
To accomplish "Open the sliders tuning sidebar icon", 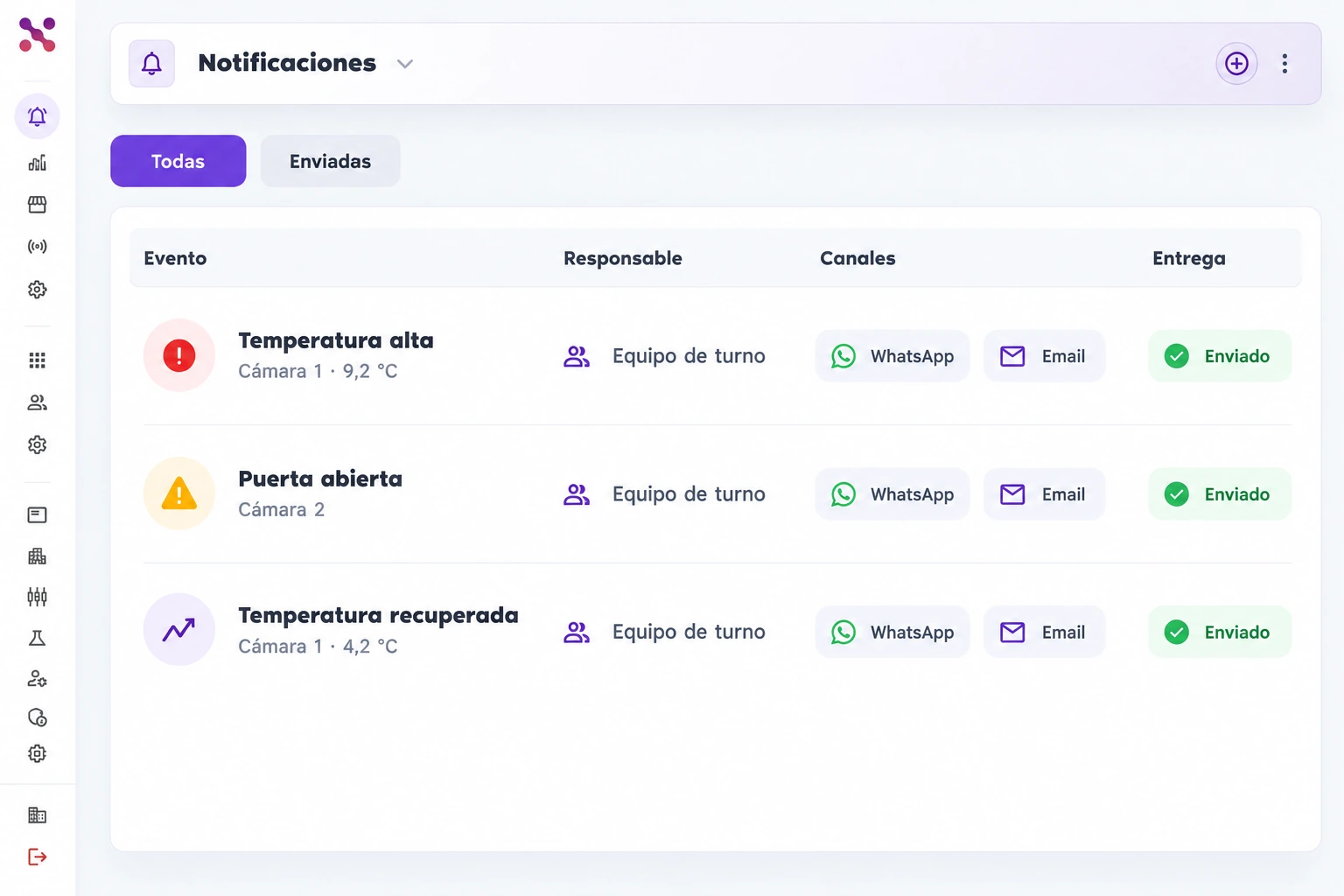I will tap(37, 597).
